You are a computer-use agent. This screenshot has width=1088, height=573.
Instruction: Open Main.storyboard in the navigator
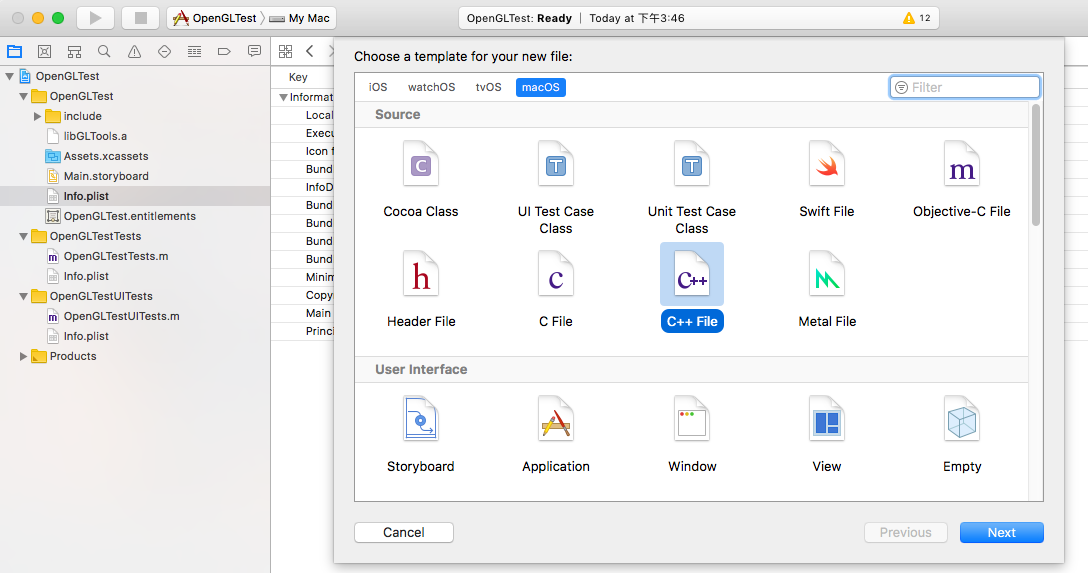(97, 176)
